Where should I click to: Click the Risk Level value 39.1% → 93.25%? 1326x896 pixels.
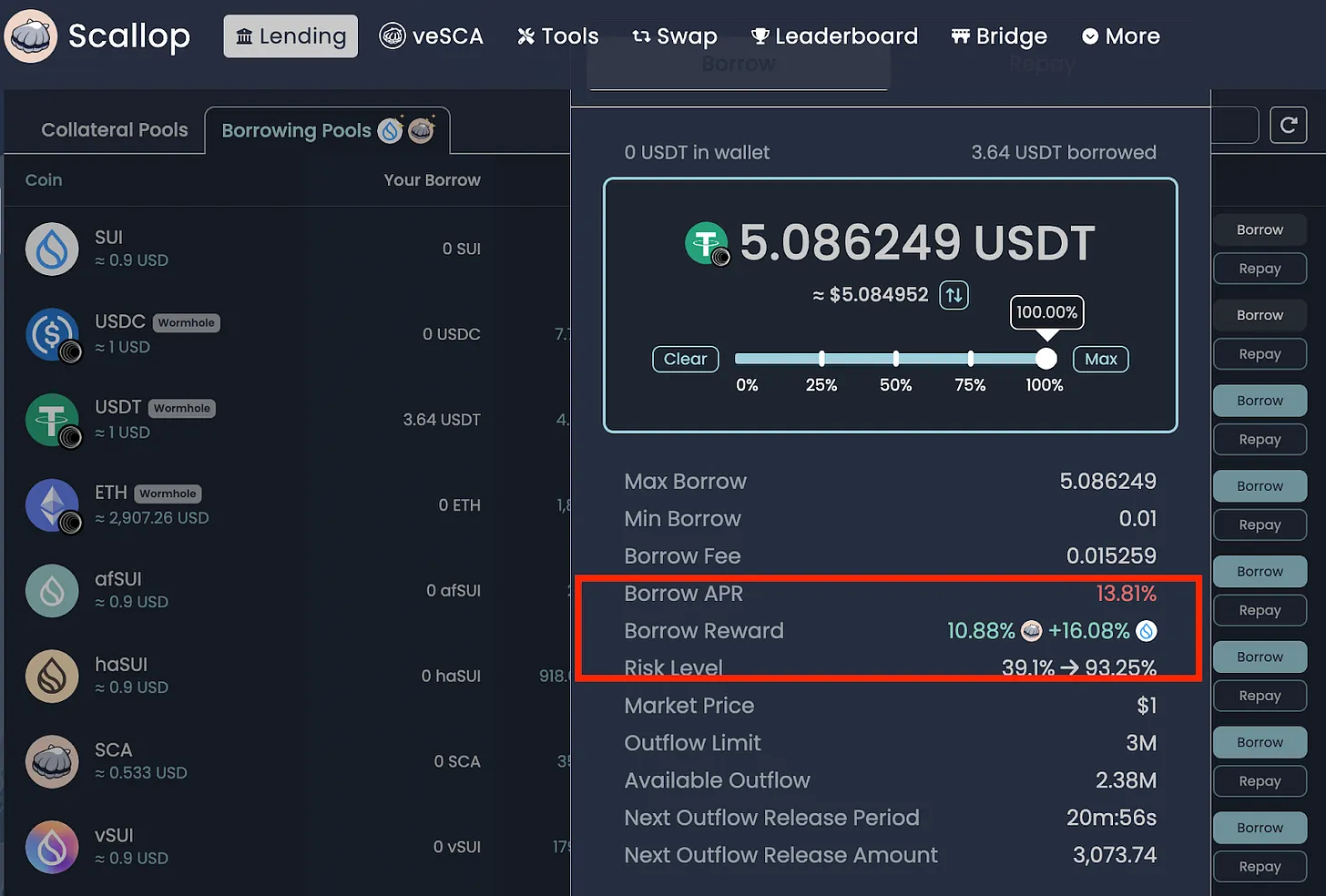coord(1079,668)
